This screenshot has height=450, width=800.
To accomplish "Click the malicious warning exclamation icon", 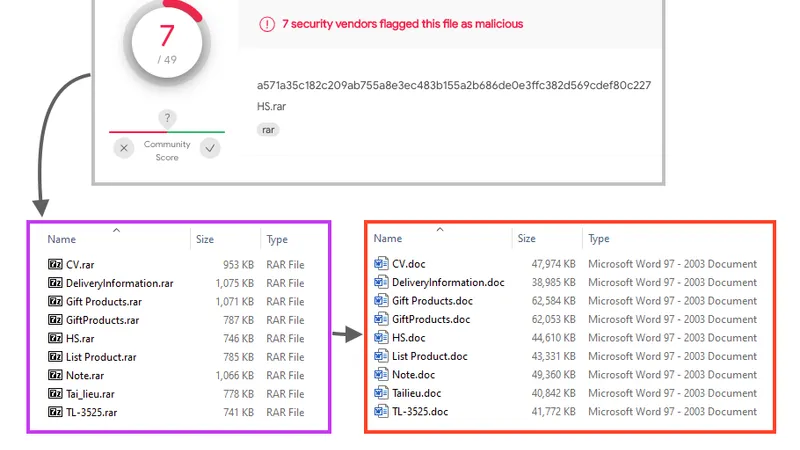I will [267, 24].
